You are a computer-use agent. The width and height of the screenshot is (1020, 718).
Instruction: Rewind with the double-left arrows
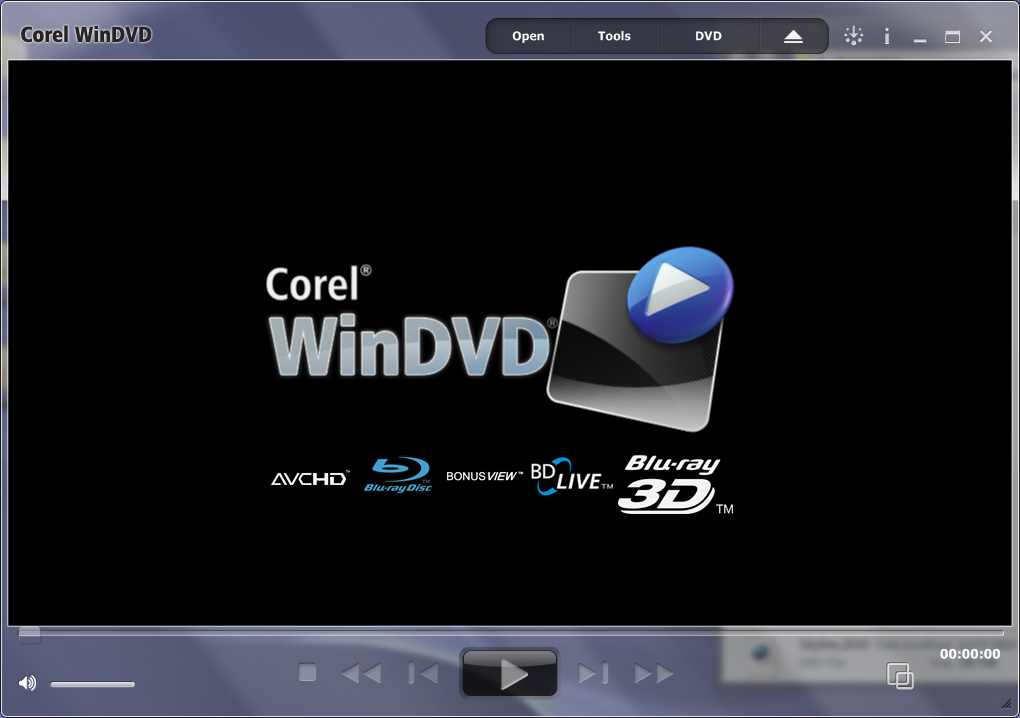(x=361, y=673)
